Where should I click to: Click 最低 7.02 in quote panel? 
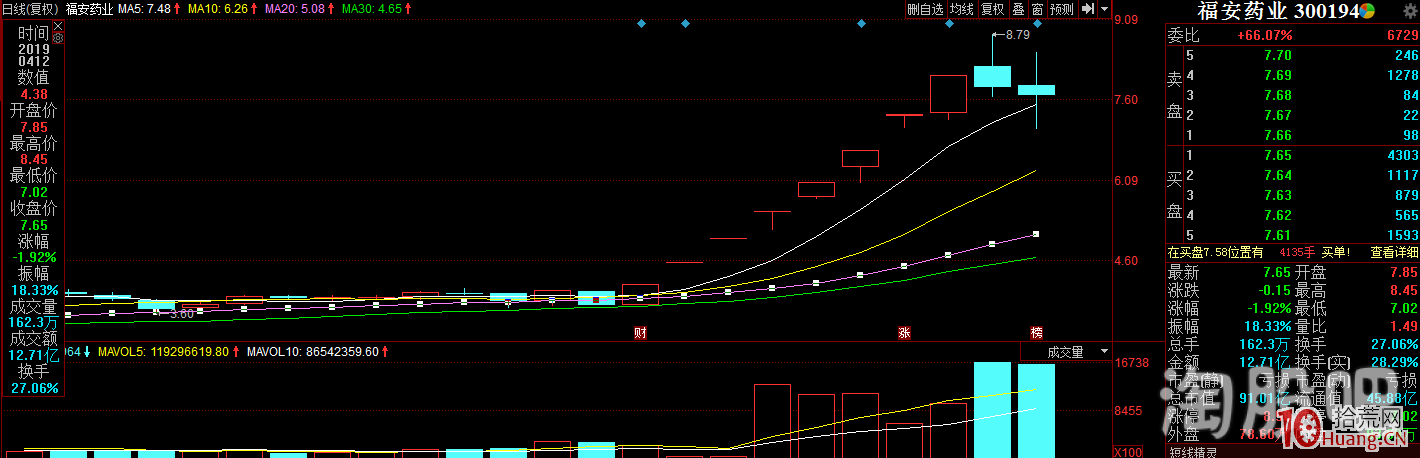click(1404, 308)
